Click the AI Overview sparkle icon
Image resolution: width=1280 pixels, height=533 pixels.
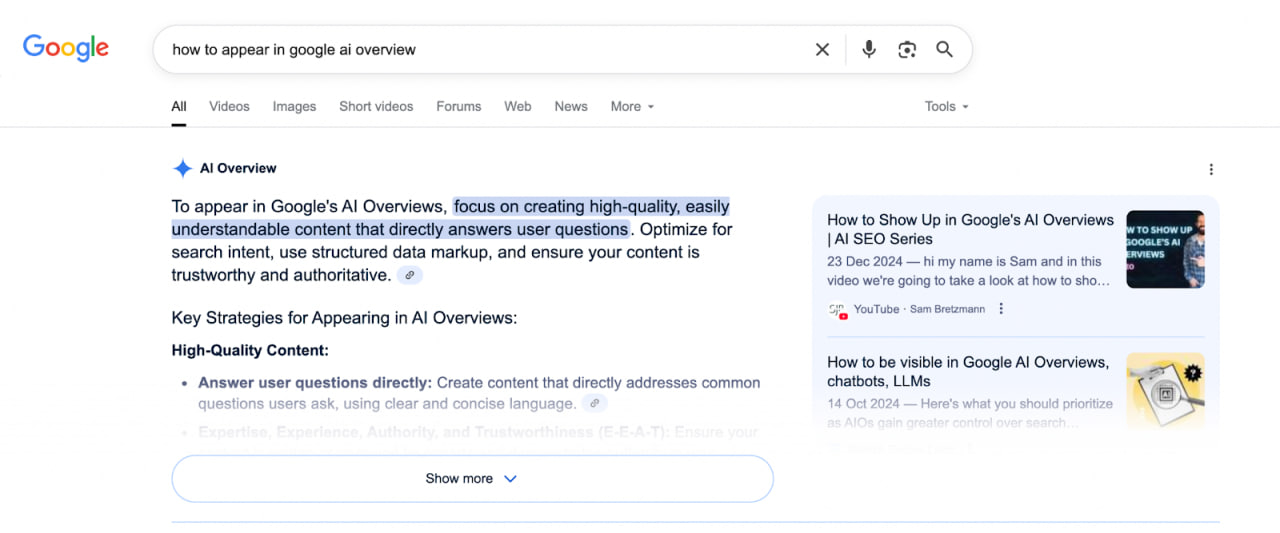pos(182,168)
